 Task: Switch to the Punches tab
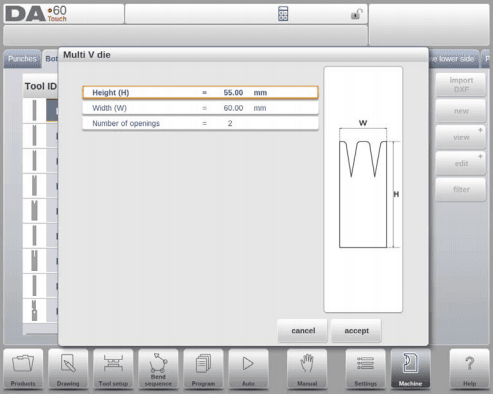coord(22,59)
